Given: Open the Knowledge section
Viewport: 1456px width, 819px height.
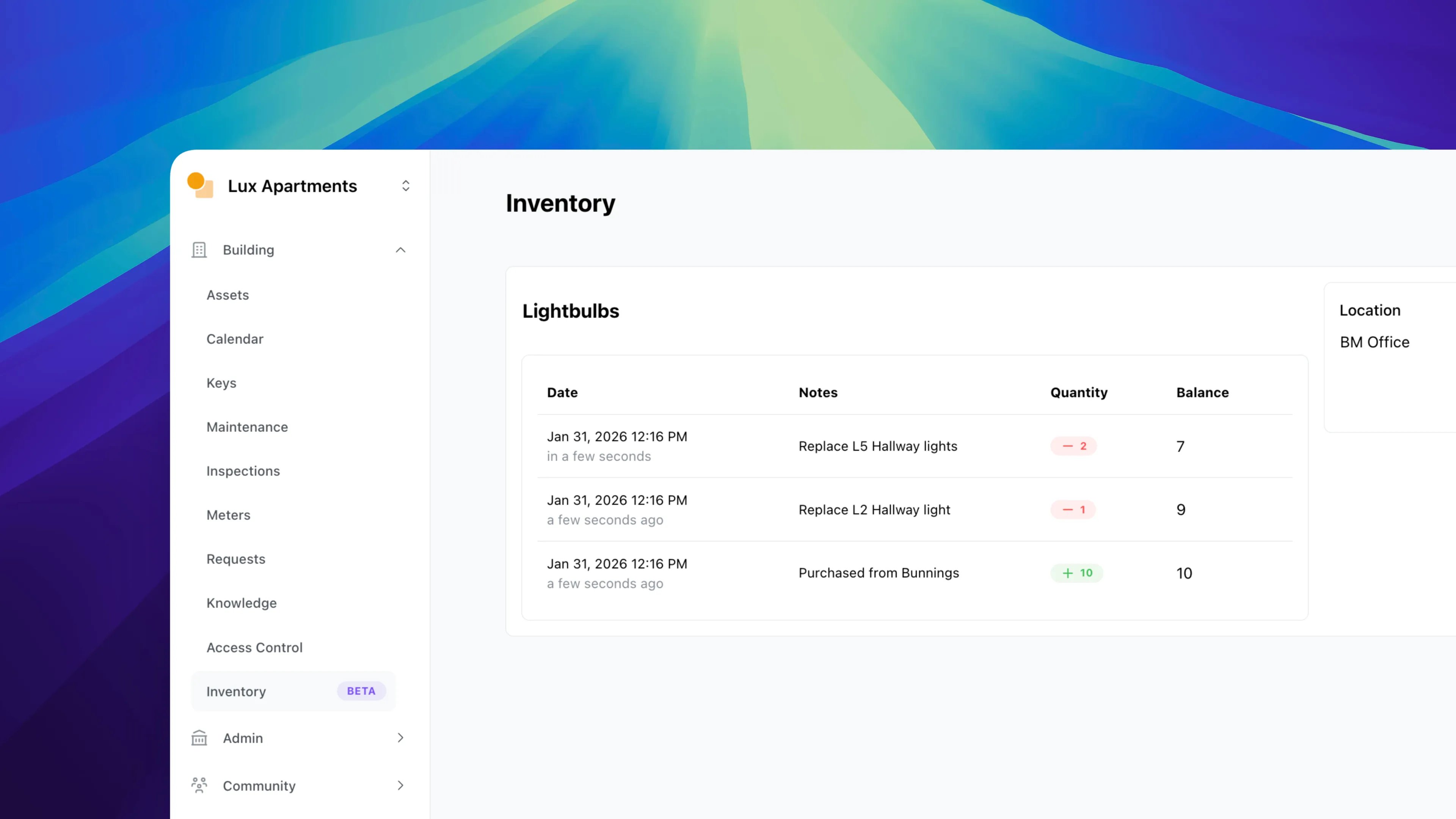Looking at the screenshot, I should 242,603.
